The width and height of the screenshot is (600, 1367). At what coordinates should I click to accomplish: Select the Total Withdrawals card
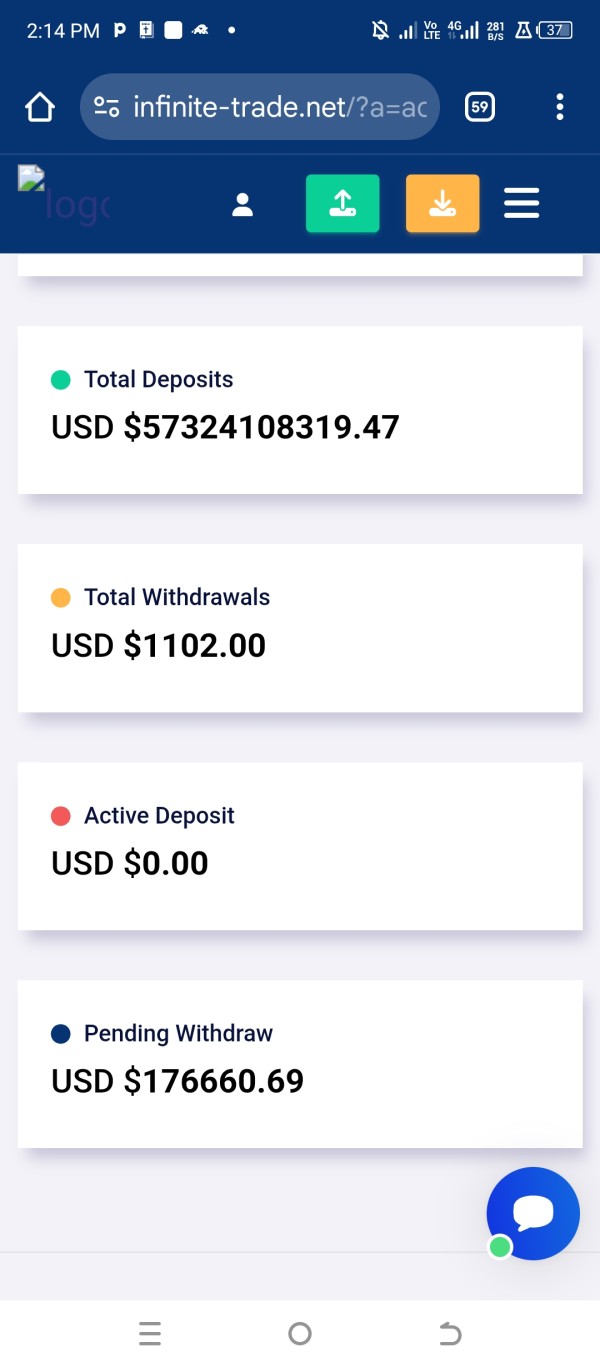[x=300, y=627]
